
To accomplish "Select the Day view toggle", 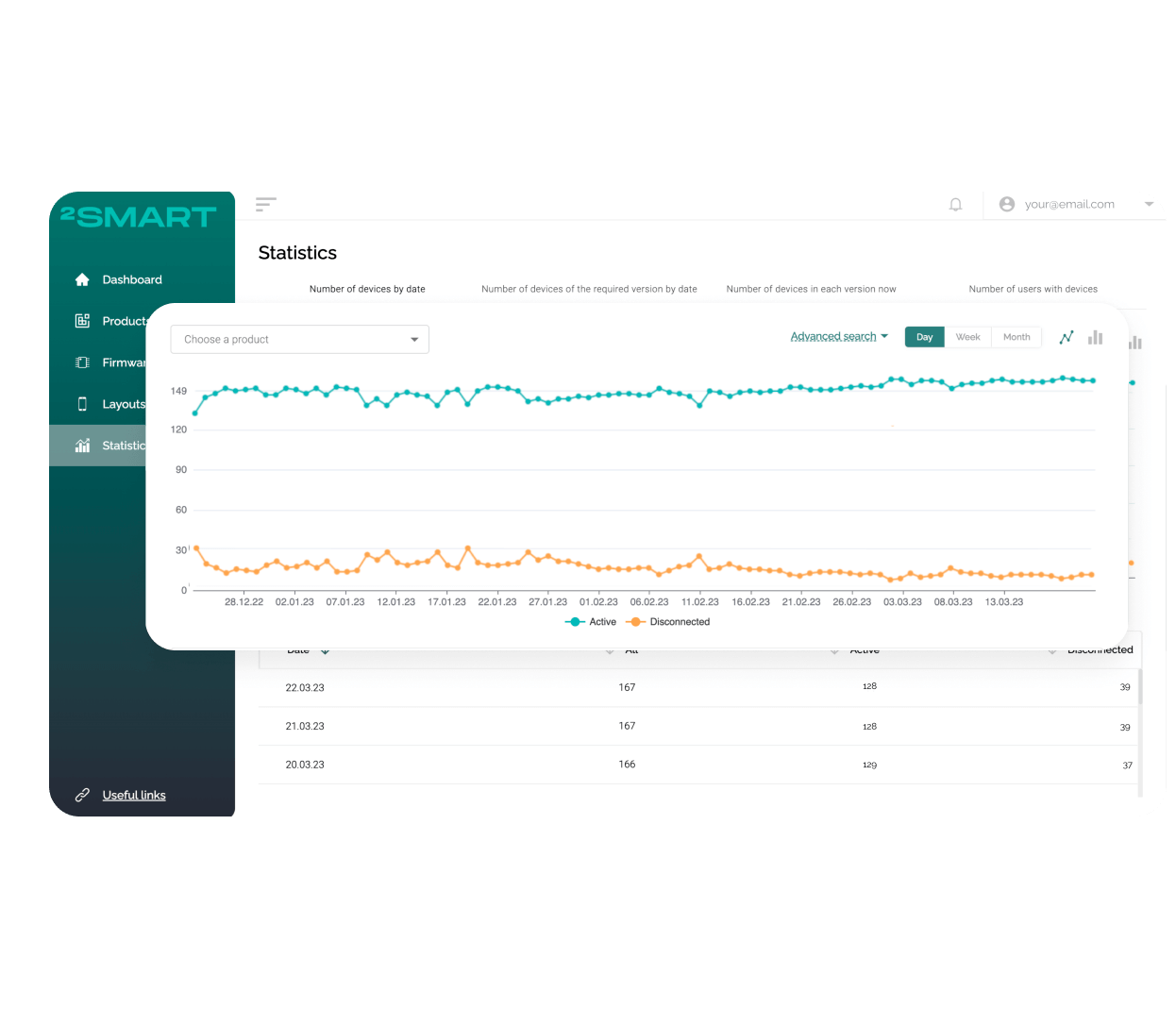I will coord(924,337).
